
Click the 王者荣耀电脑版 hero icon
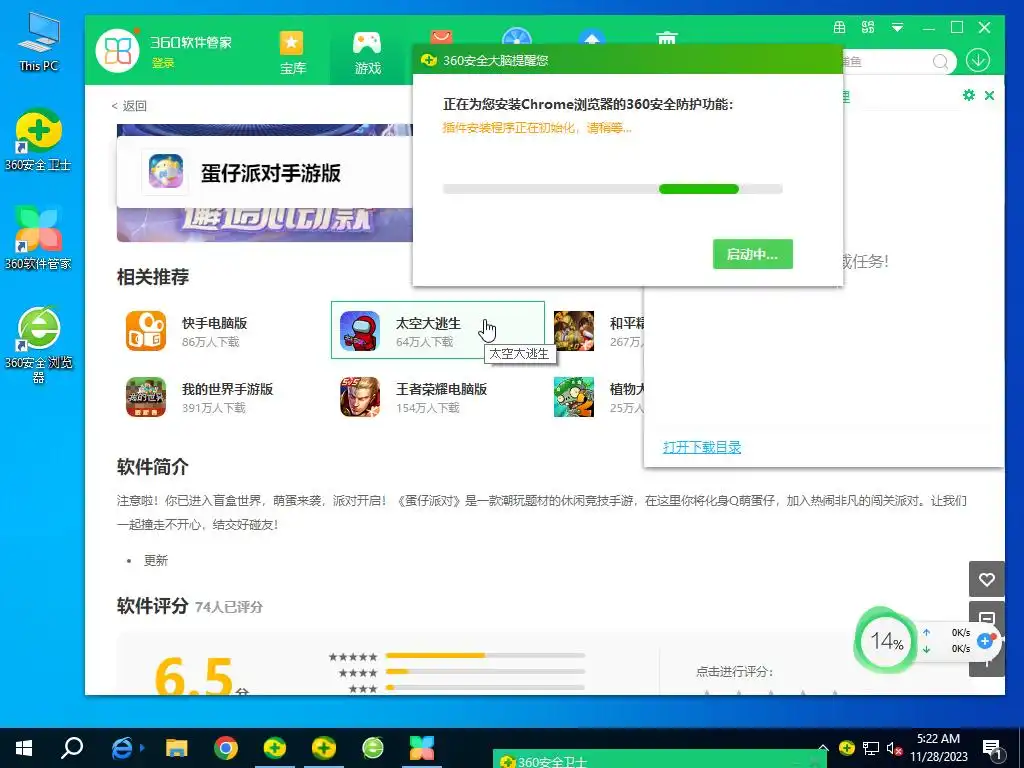coord(360,396)
